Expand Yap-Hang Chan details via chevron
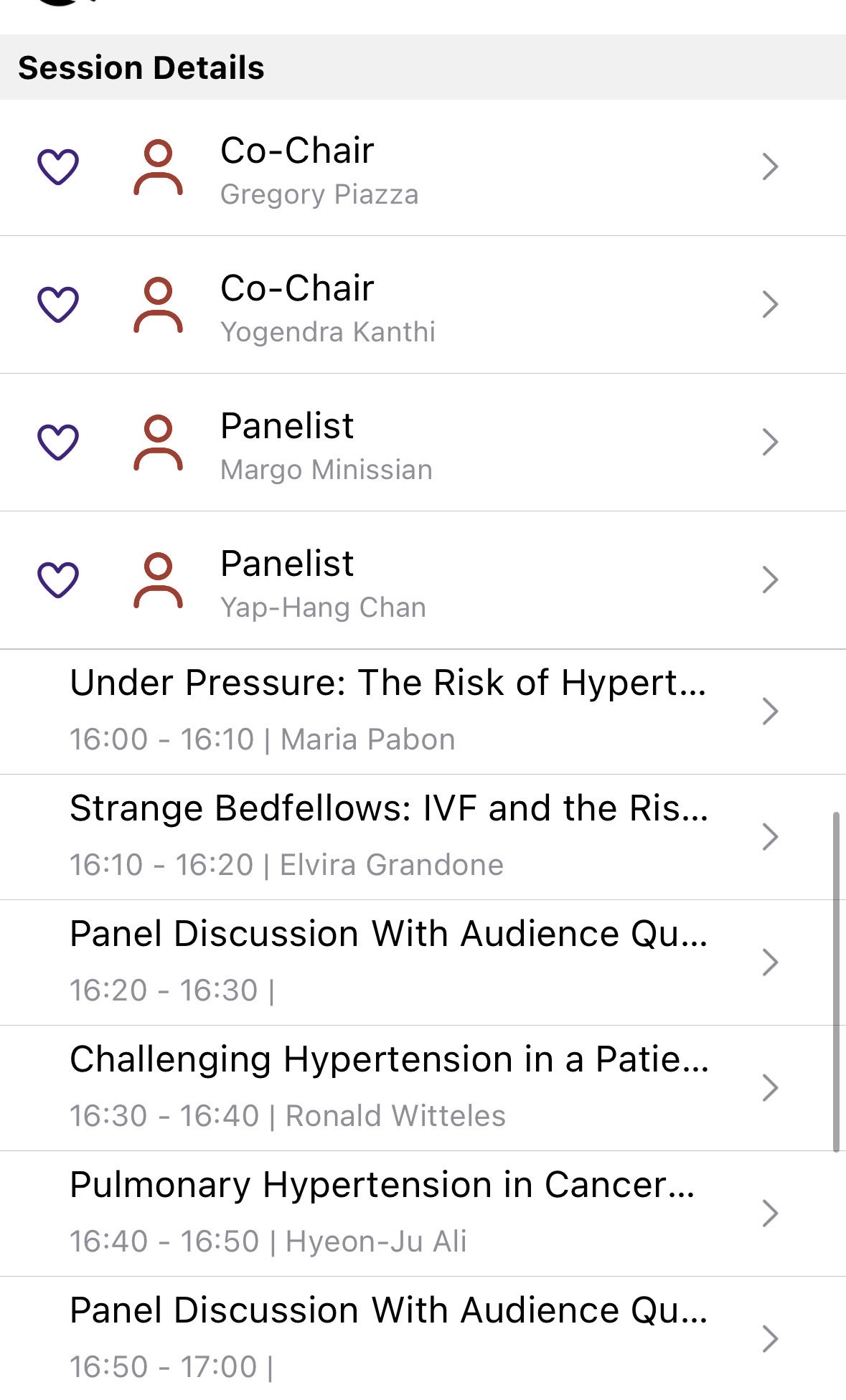Screen dimensions: 846x1400 pyautogui.click(x=770, y=580)
